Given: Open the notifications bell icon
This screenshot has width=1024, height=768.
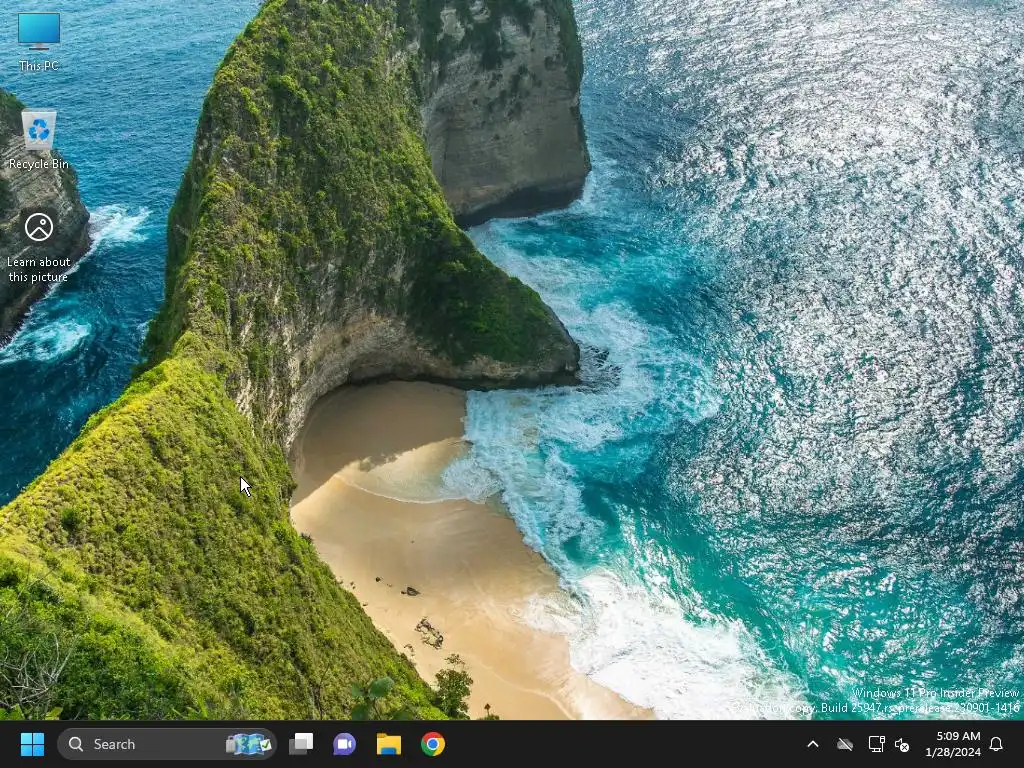Looking at the screenshot, I should click(996, 744).
